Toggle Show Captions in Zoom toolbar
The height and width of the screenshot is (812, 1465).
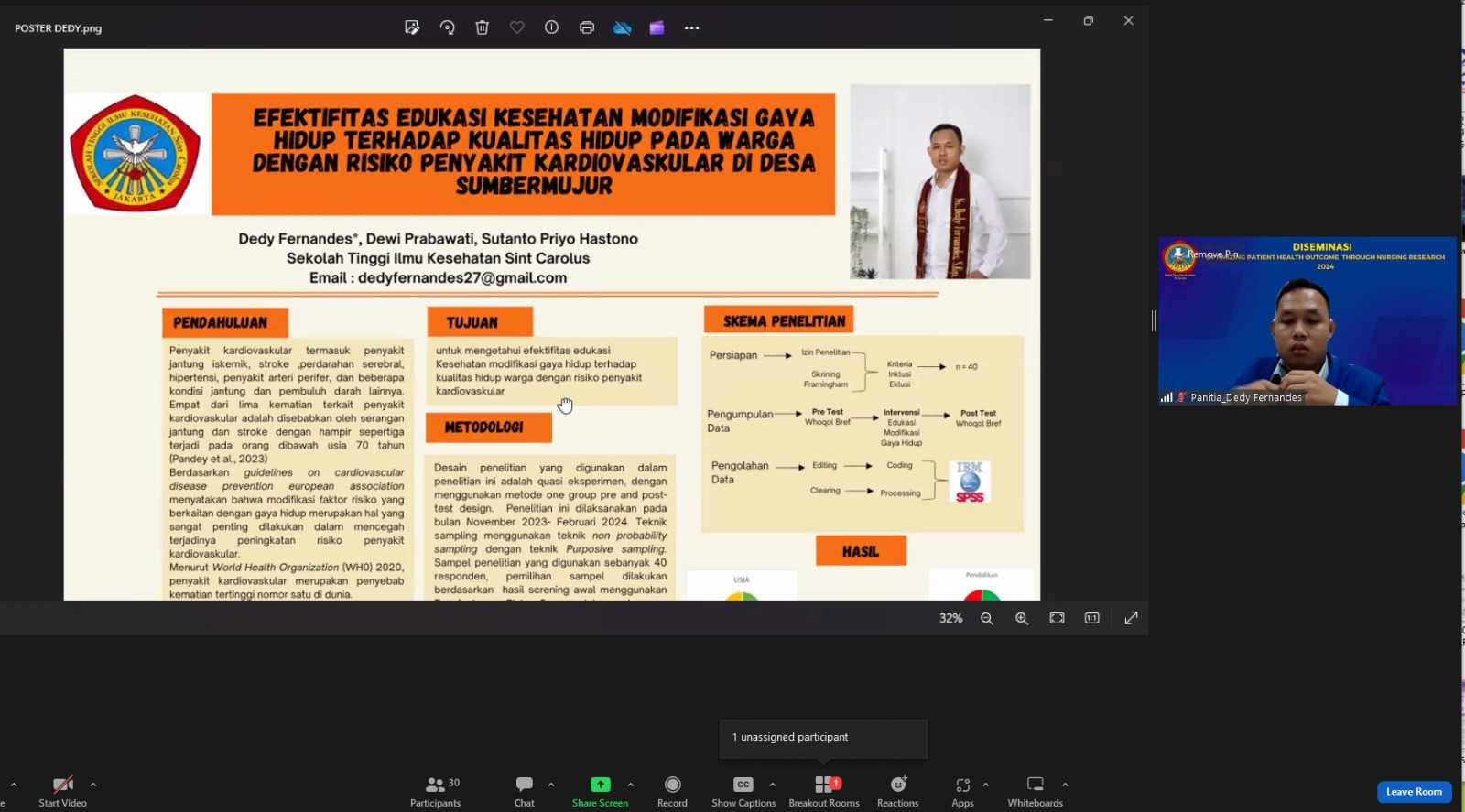click(x=743, y=791)
